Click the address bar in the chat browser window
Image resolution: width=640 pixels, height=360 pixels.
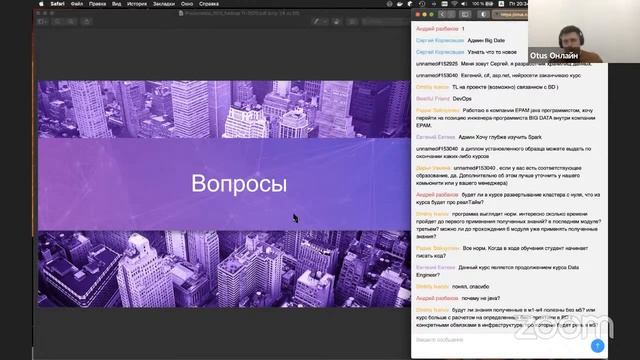point(510,14)
